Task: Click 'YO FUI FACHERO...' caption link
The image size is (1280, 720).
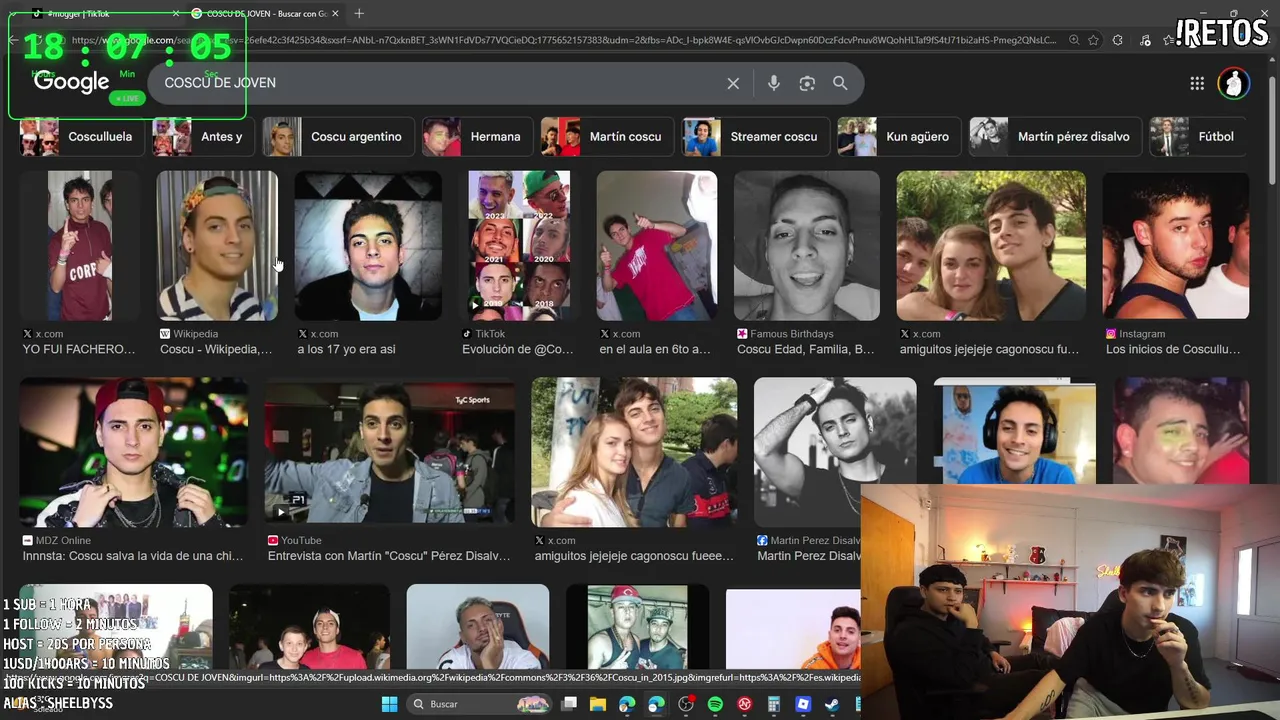Action: (79, 349)
